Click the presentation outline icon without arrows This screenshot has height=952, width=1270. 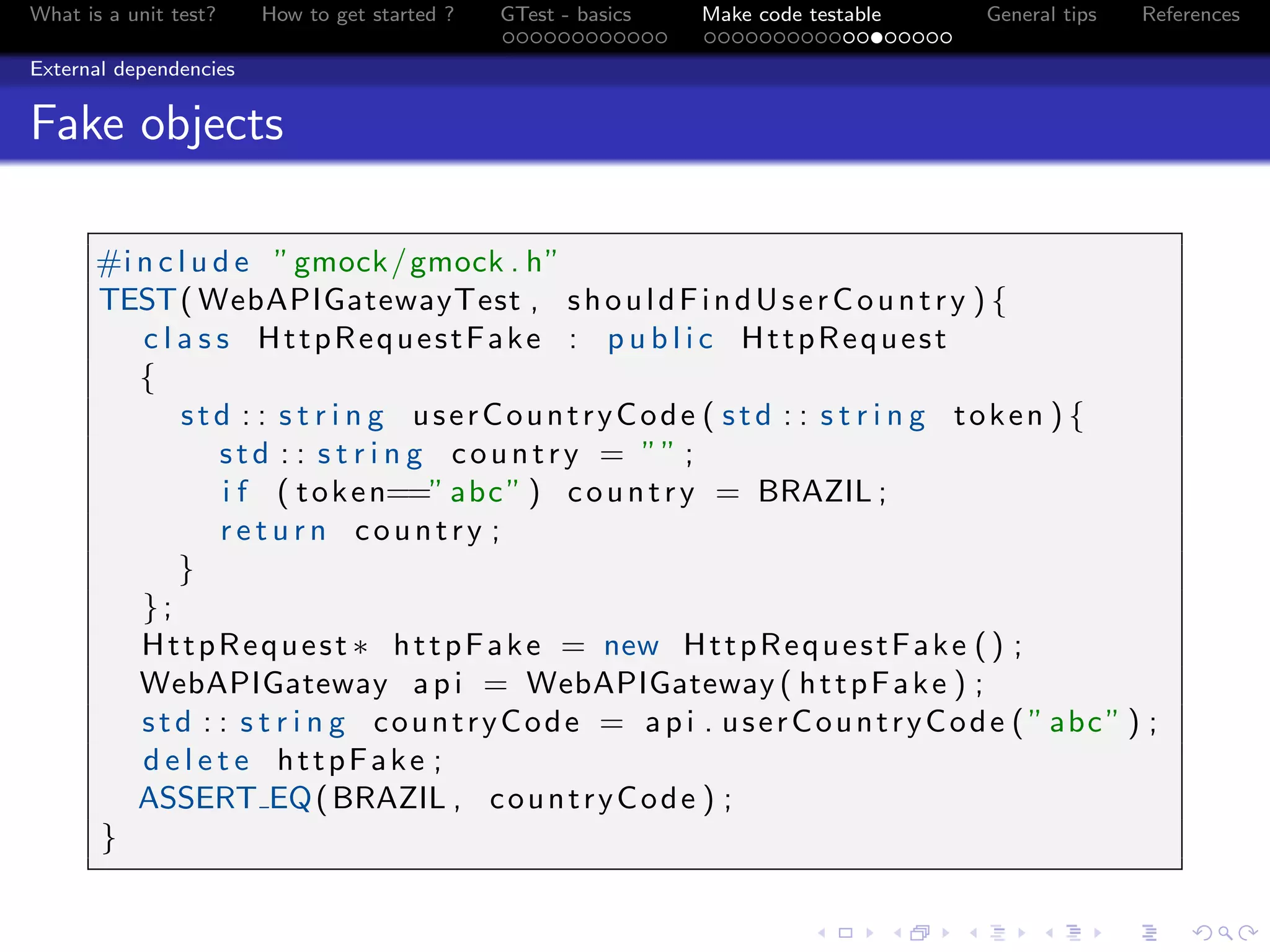[x=1149, y=933]
